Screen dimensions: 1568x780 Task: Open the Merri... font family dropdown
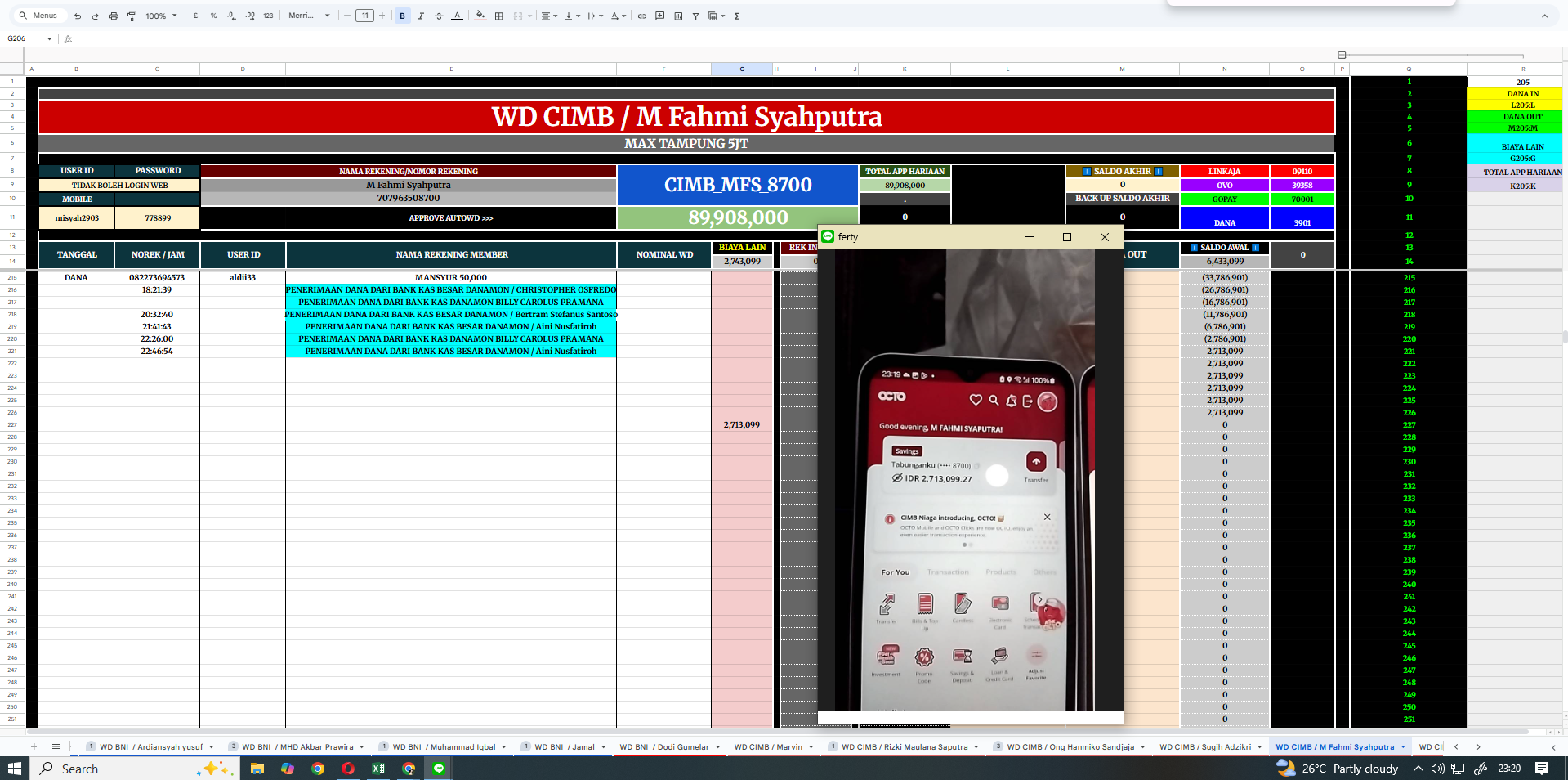click(309, 16)
